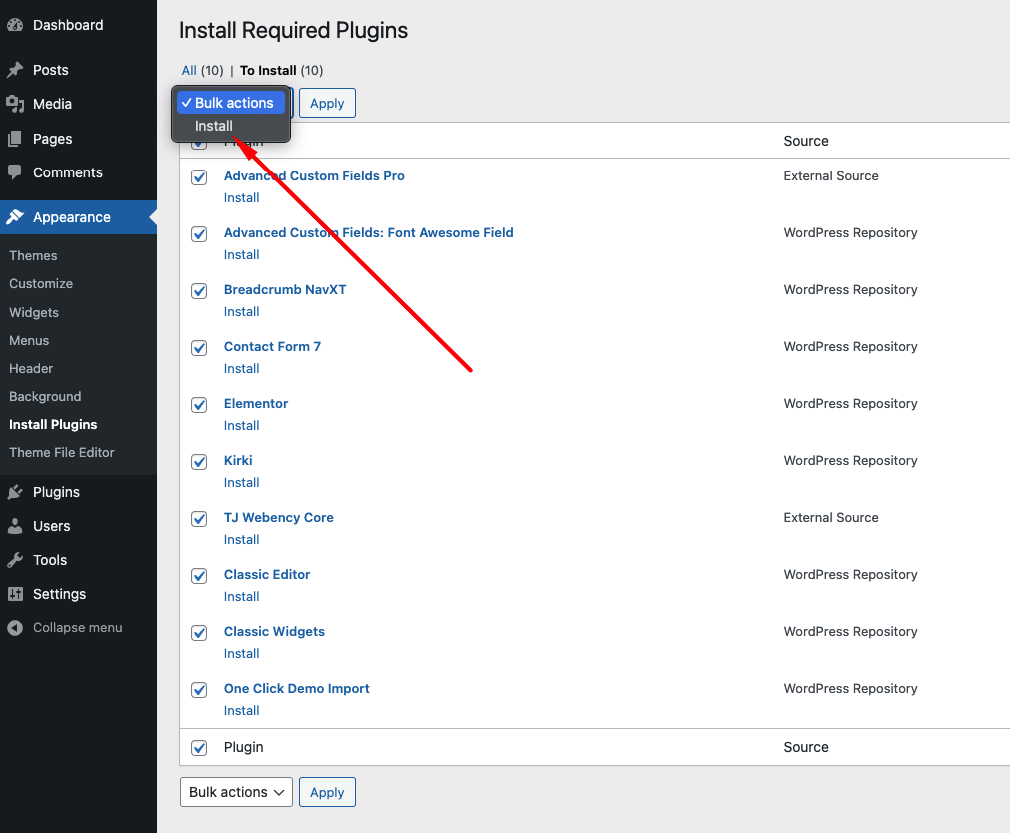Uncheck the Font Awesome Field plugin checkbox
This screenshot has height=833, width=1010.
click(x=199, y=234)
